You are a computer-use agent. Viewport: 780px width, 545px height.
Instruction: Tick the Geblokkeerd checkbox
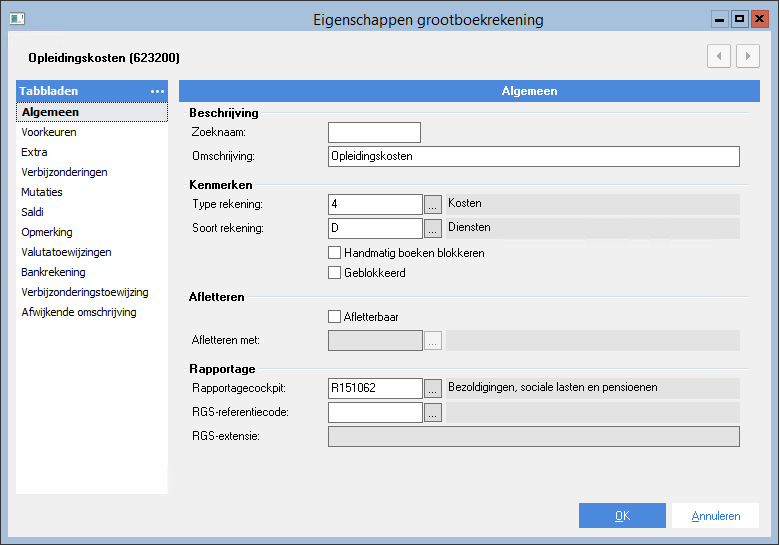point(334,272)
